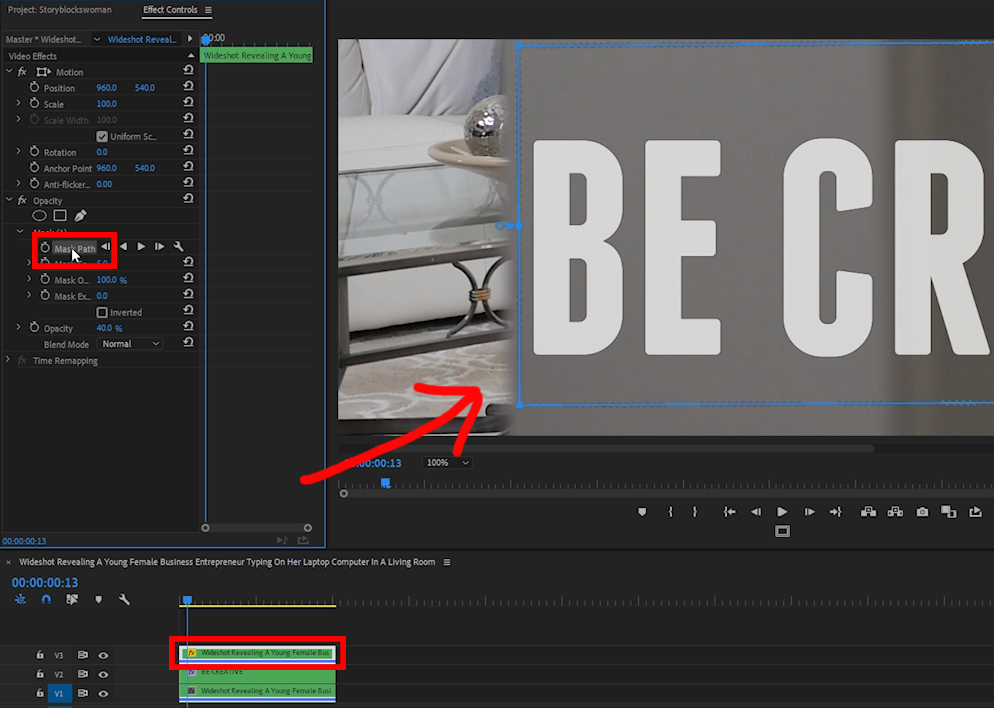The height and width of the screenshot is (708, 994).
Task: Open Timeline Display Settings wrench
Action: point(124,599)
